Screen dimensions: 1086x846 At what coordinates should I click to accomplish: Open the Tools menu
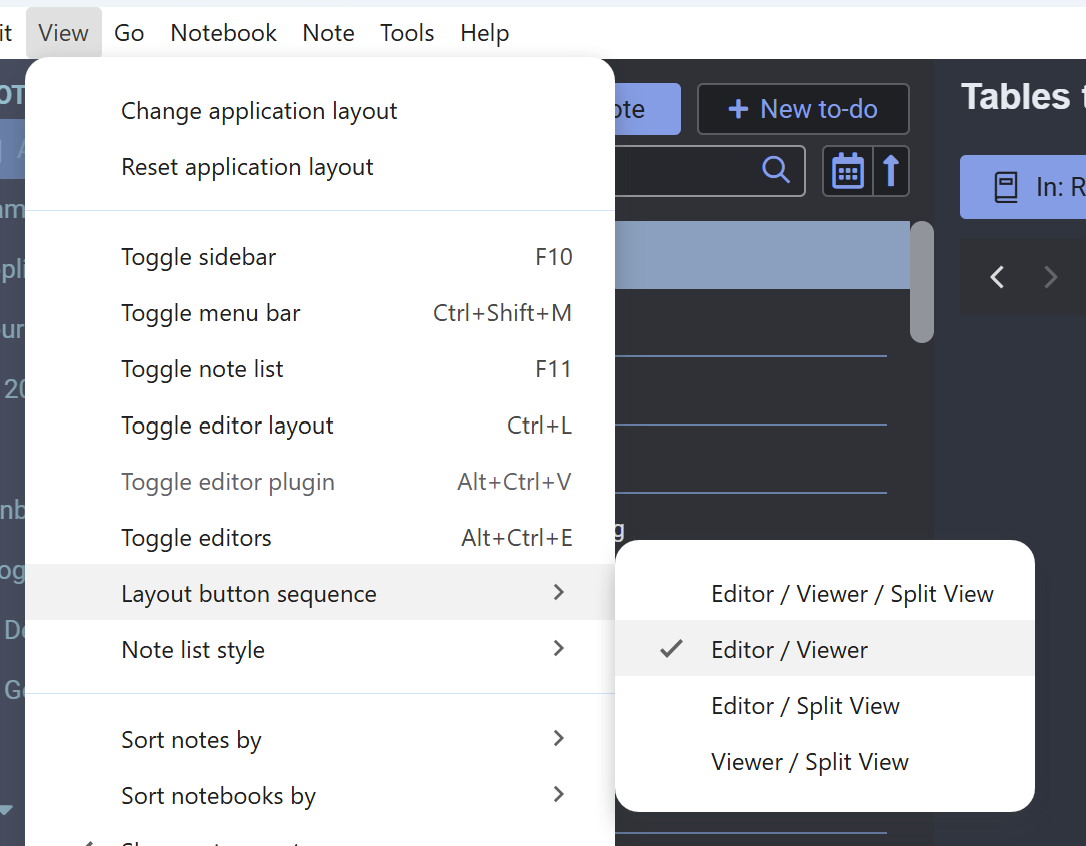[x=407, y=32]
